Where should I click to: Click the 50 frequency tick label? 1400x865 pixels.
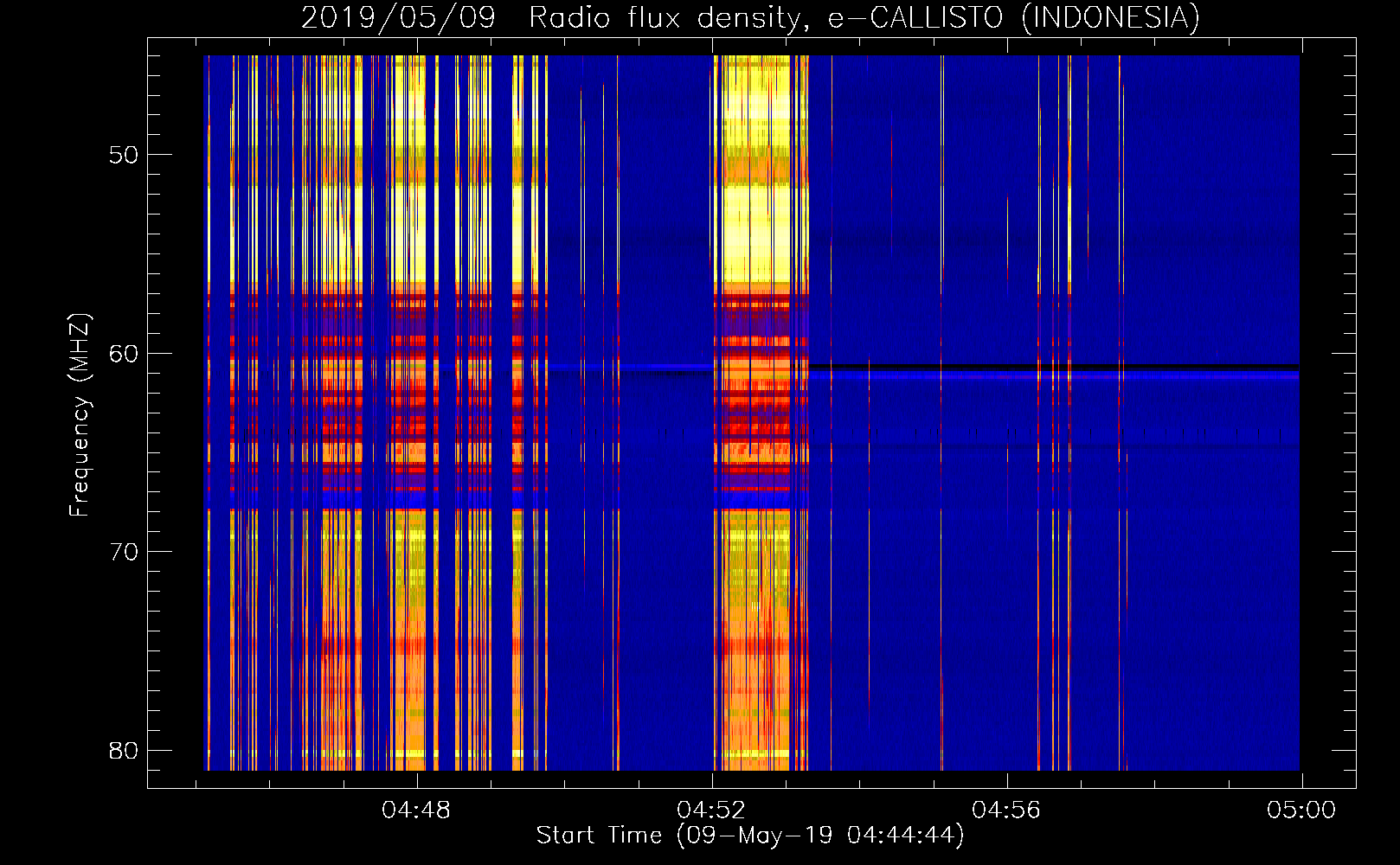coord(124,155)
